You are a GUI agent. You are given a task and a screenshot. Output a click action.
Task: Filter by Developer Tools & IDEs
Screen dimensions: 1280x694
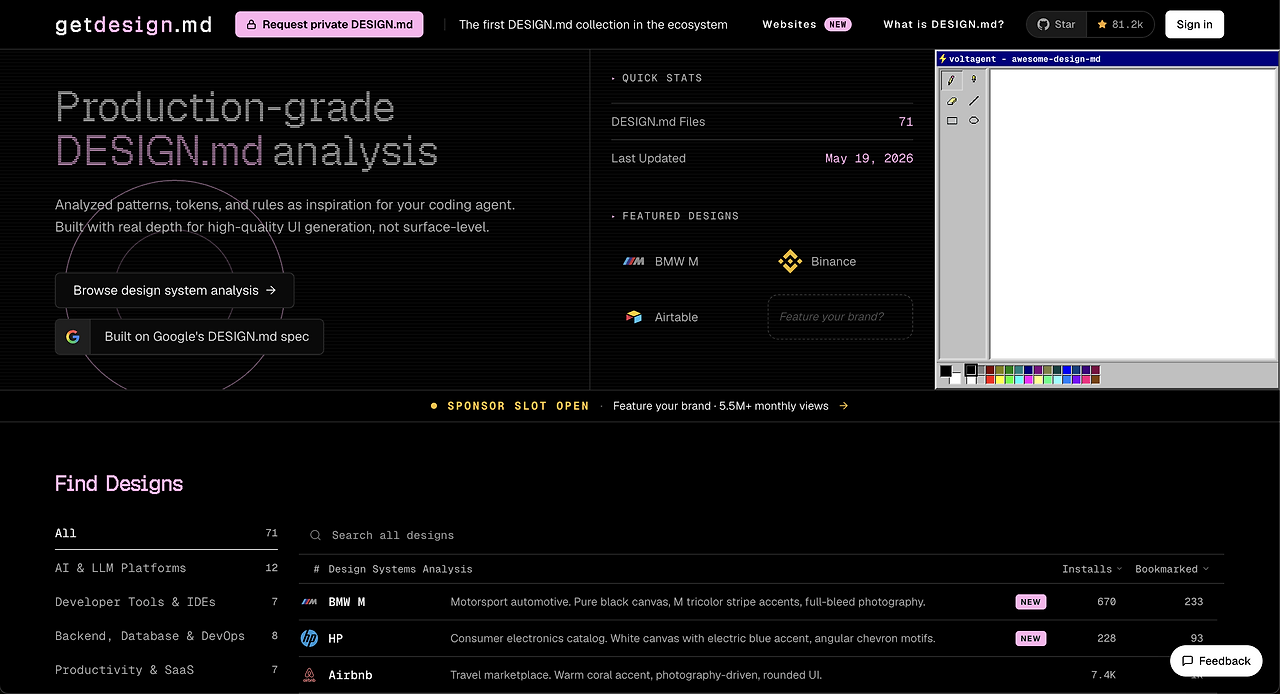166,602
